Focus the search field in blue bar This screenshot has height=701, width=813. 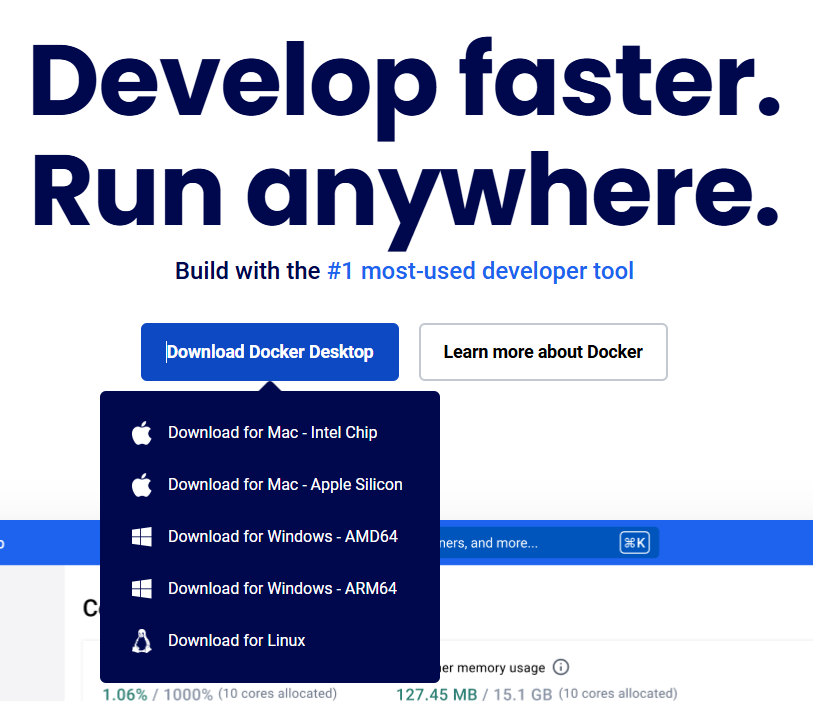click(549, 543)
